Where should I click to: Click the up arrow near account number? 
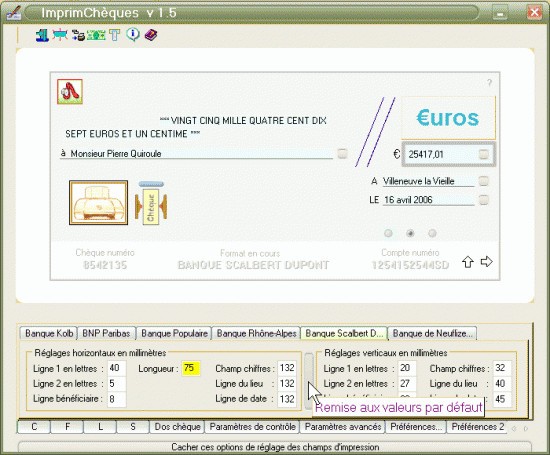point(468,262)
